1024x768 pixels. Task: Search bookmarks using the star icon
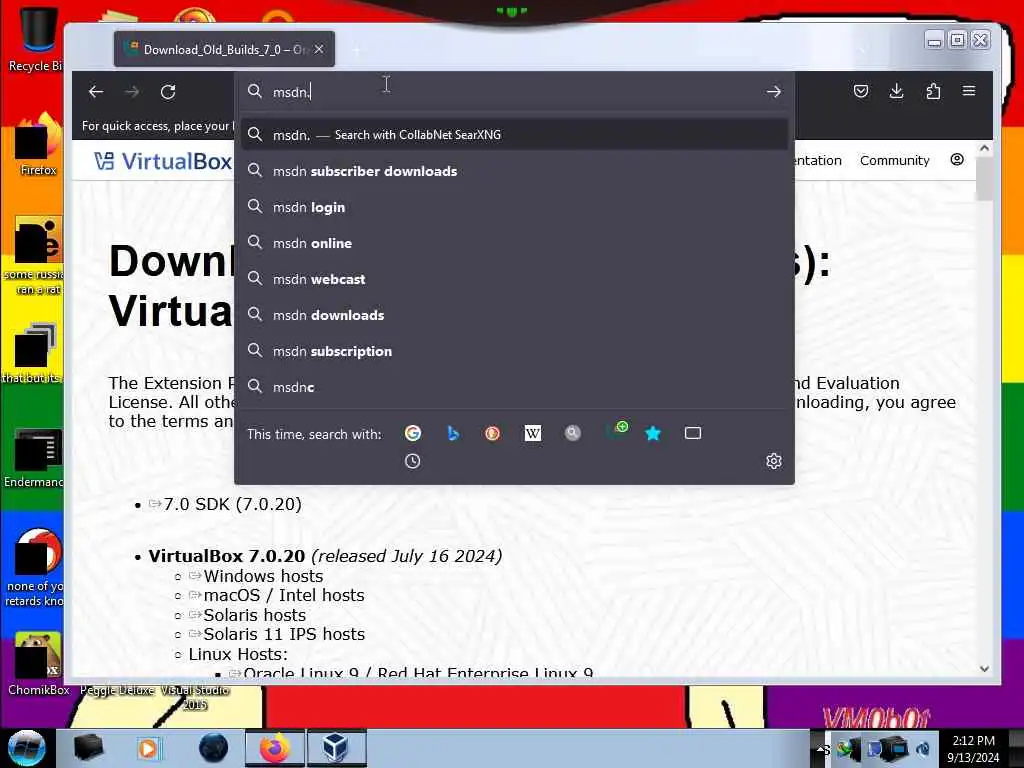tap(653, 433)
